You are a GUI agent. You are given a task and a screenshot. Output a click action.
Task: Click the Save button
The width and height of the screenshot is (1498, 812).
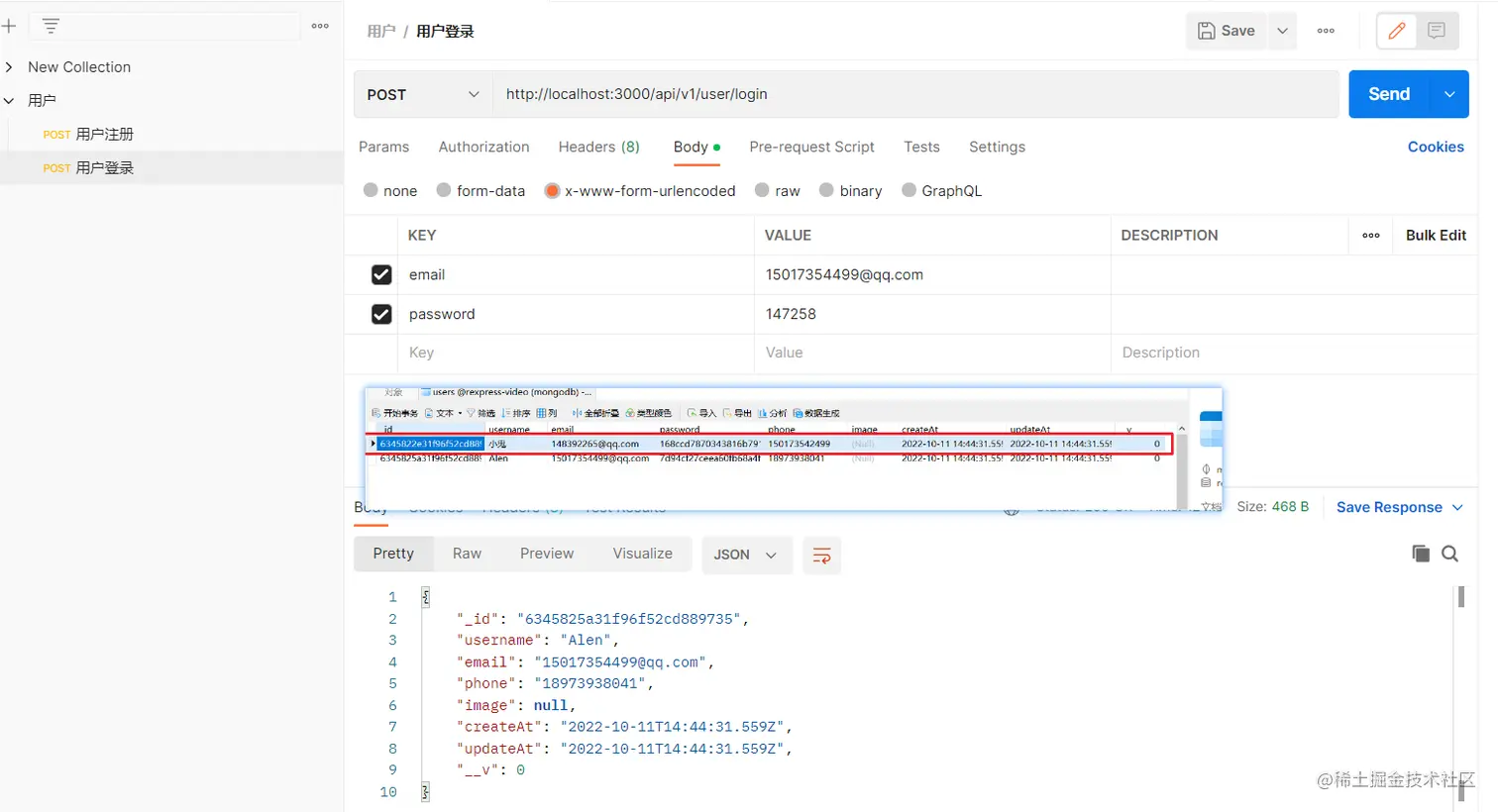[1227, 31]
